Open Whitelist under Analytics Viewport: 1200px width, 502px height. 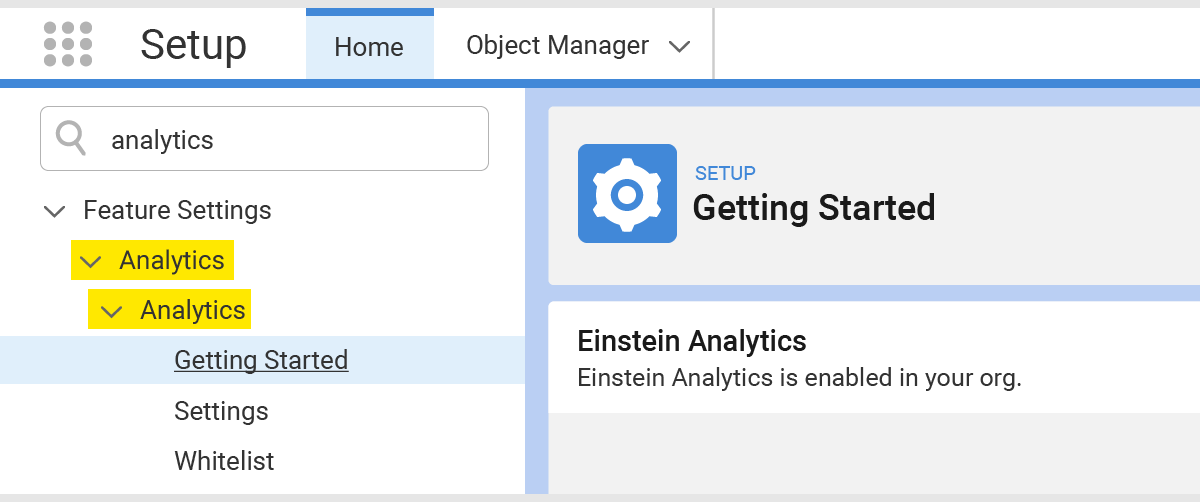[x=224, y=461]
